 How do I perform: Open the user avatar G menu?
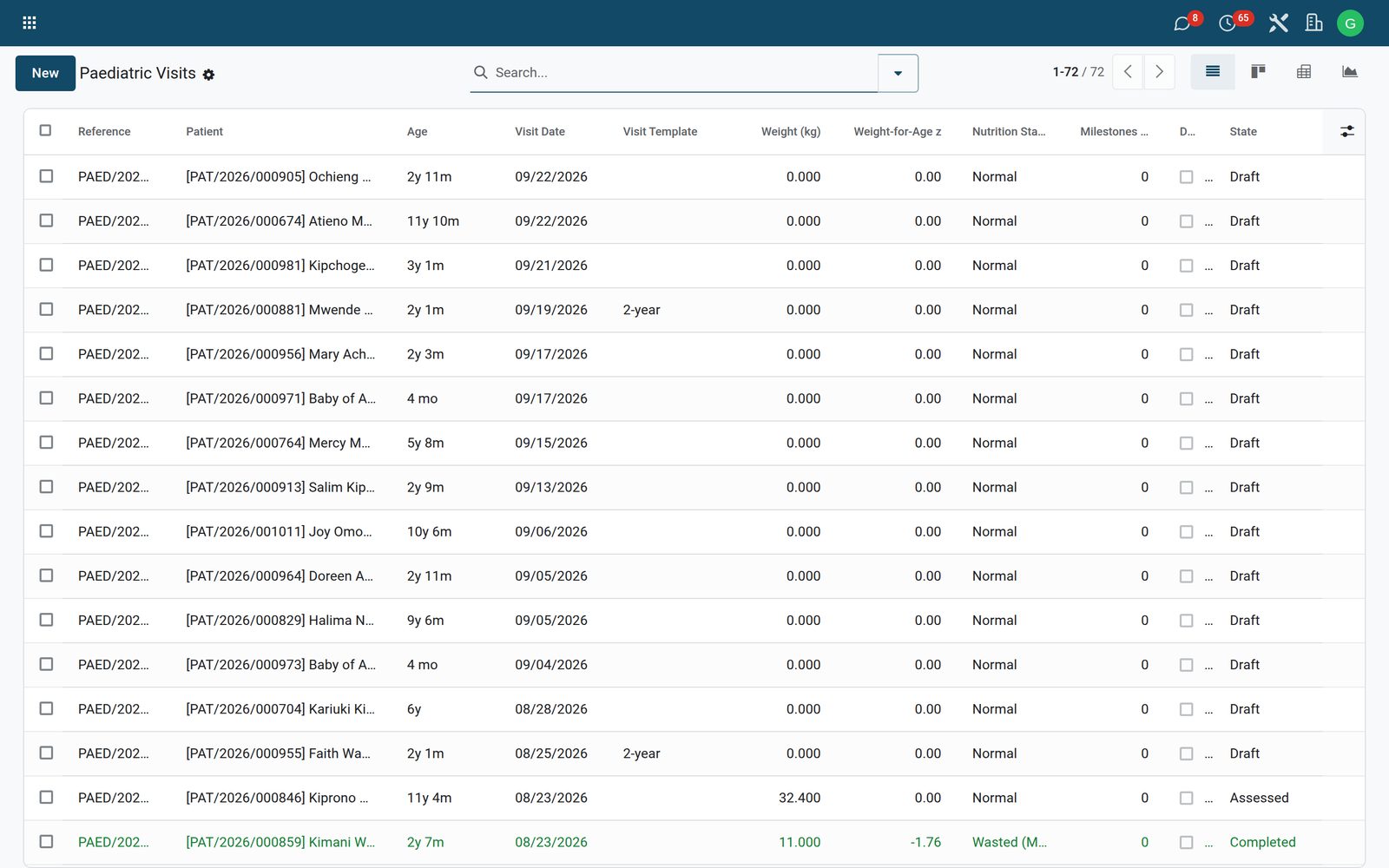tap(1350, 23)
